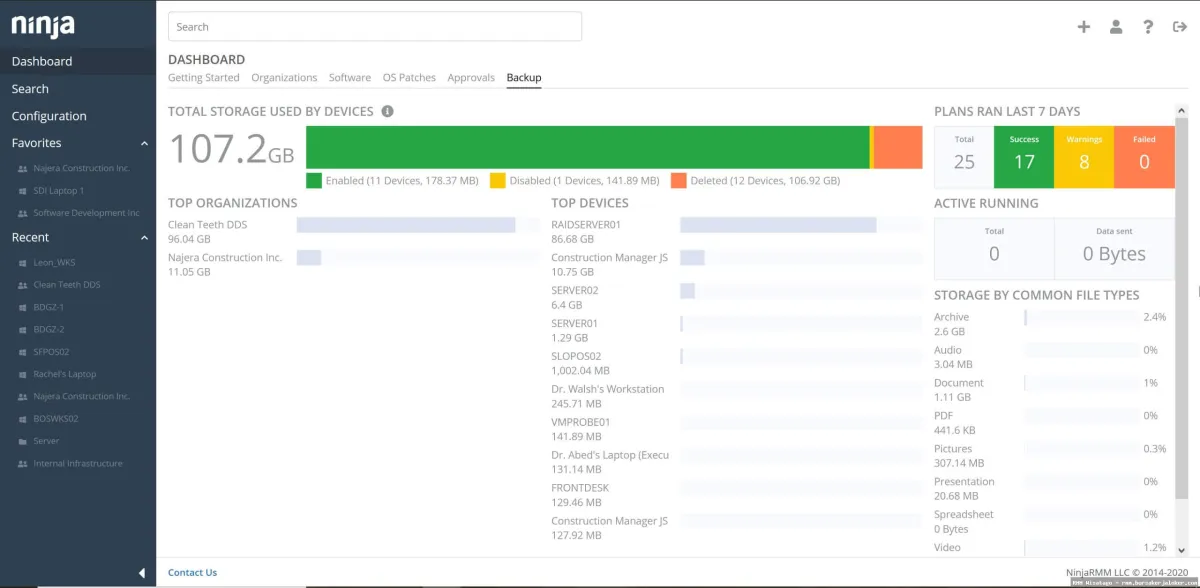Open BOSWKS02 recent item
The width and height of the screenshot is (1200, 588).
coord(56,419)
